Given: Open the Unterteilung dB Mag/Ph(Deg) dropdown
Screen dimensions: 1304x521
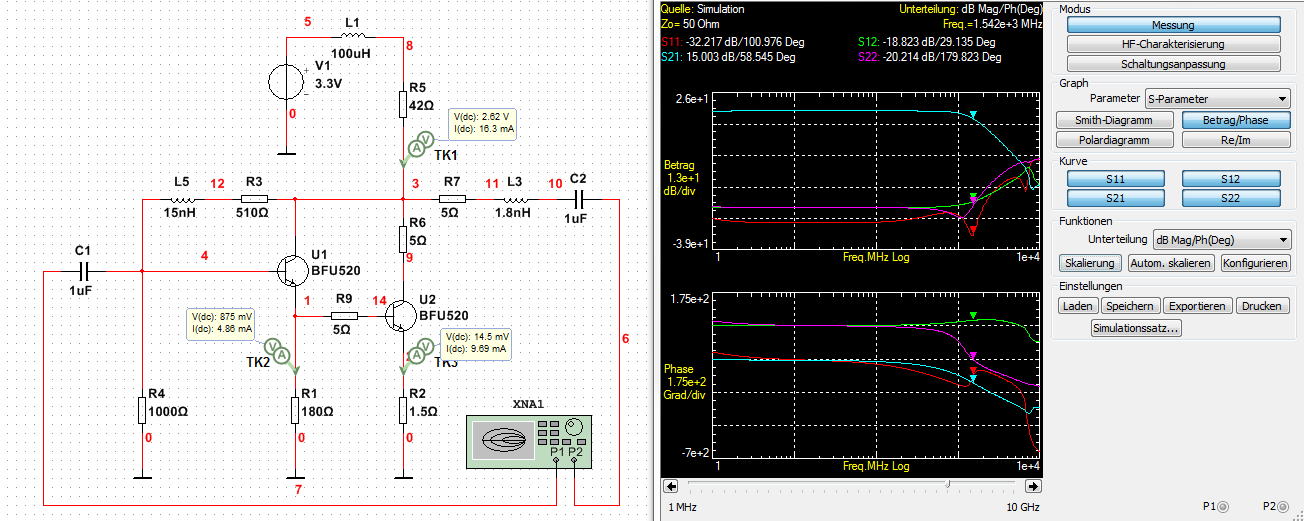Looking at the screenshot, I should click(x=1220, y=240).
